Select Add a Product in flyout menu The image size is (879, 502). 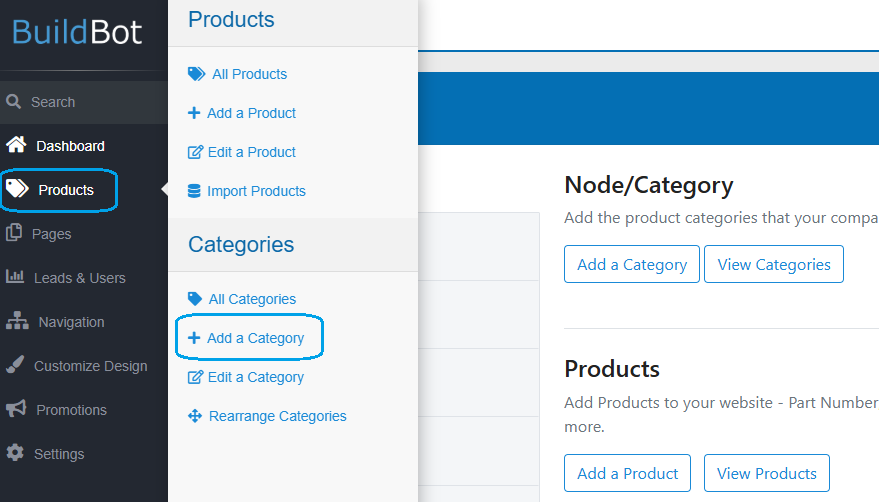point(242,113)
